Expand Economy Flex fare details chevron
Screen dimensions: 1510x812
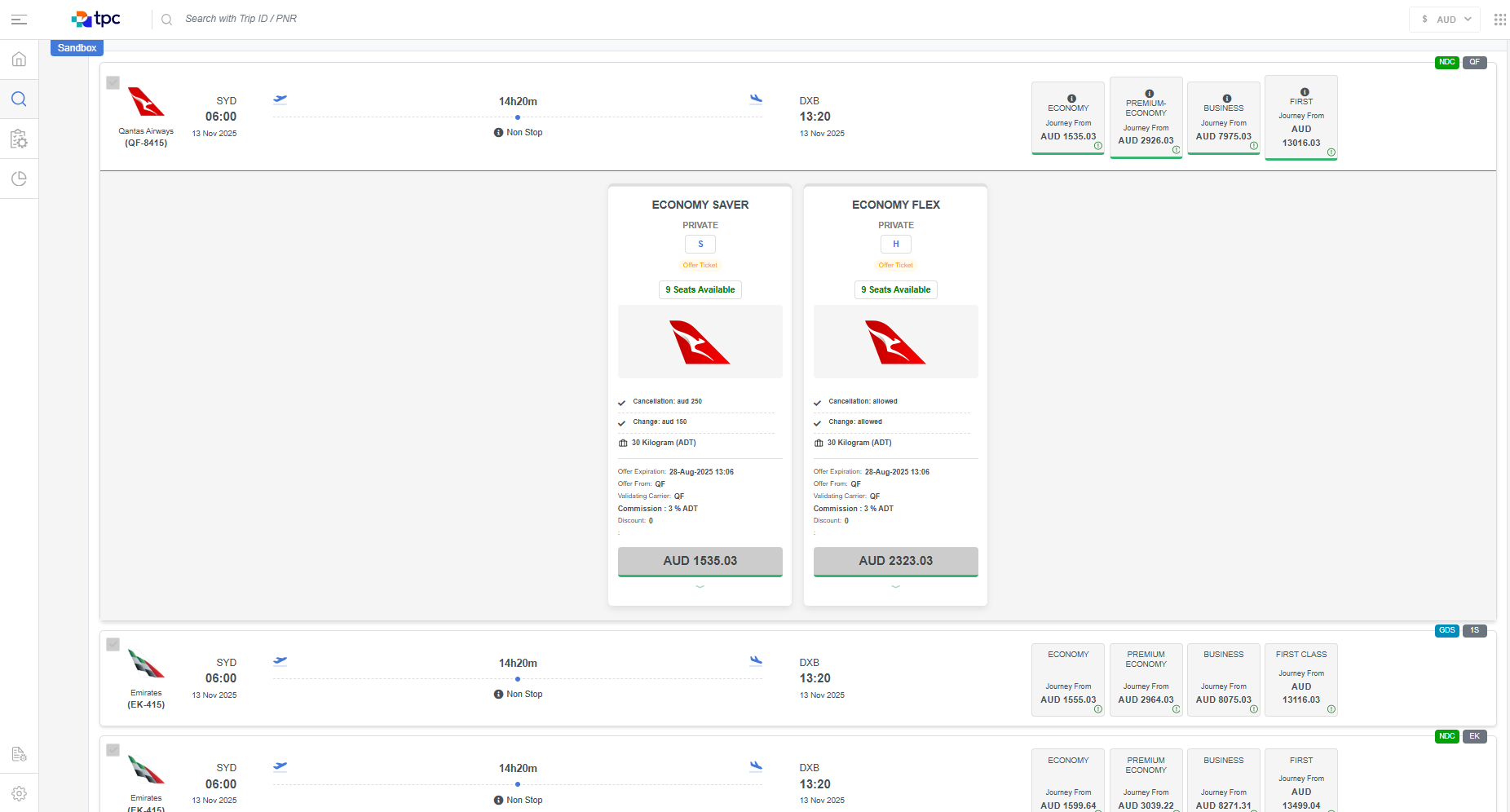pyautogui.click(x=895, y=587)
